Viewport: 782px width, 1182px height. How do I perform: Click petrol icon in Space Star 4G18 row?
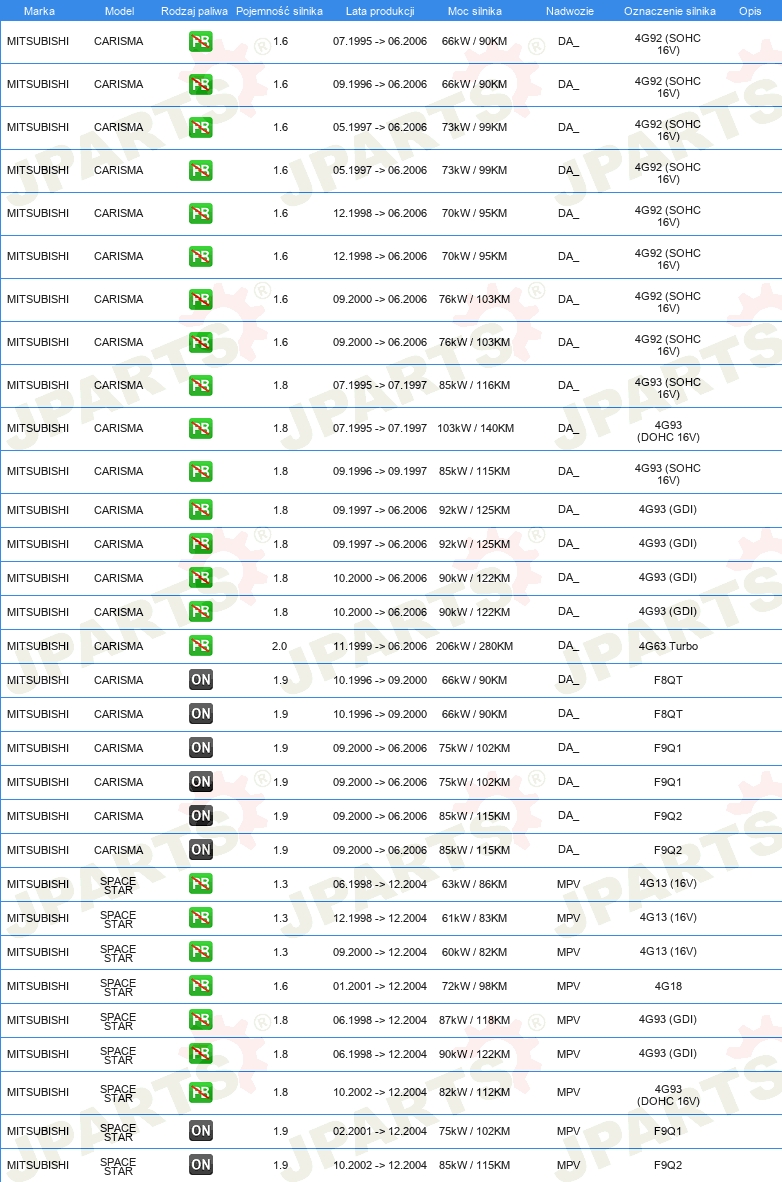pyautogui.click(x=201, y=985)
